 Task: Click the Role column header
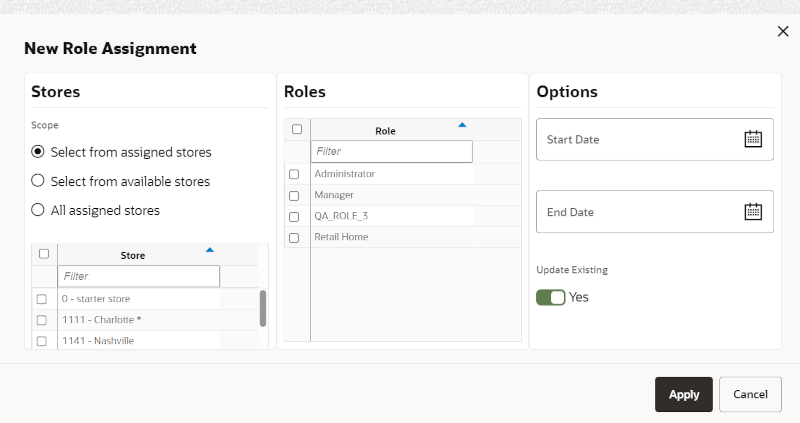385,131
